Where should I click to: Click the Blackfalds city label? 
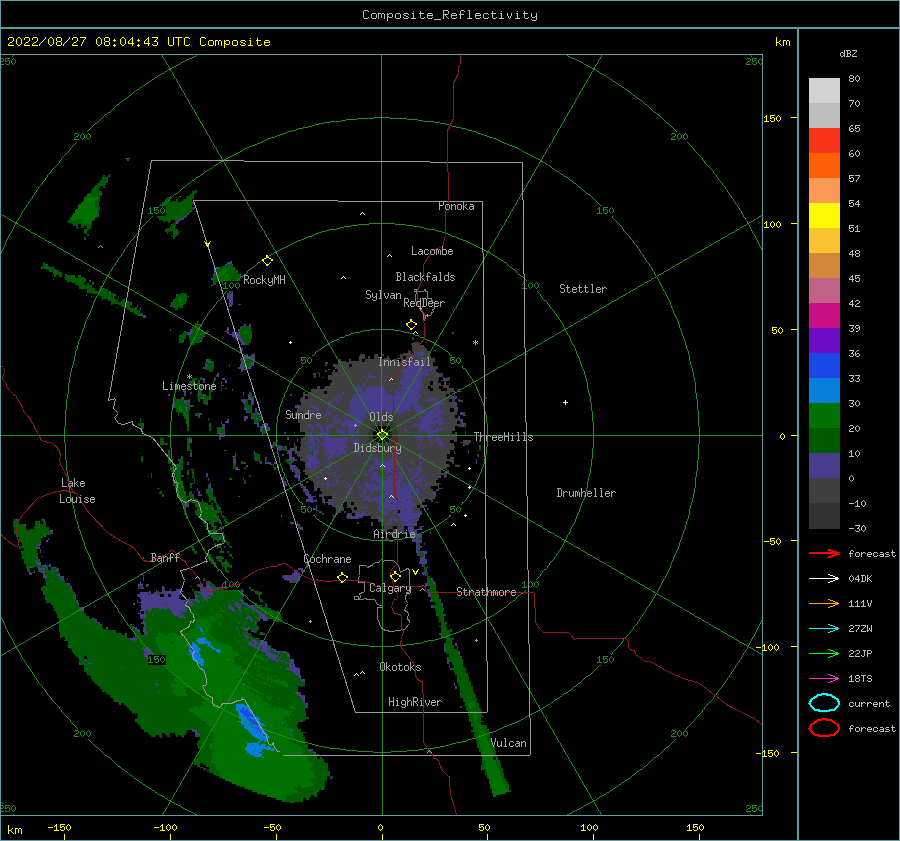[425, 277]
